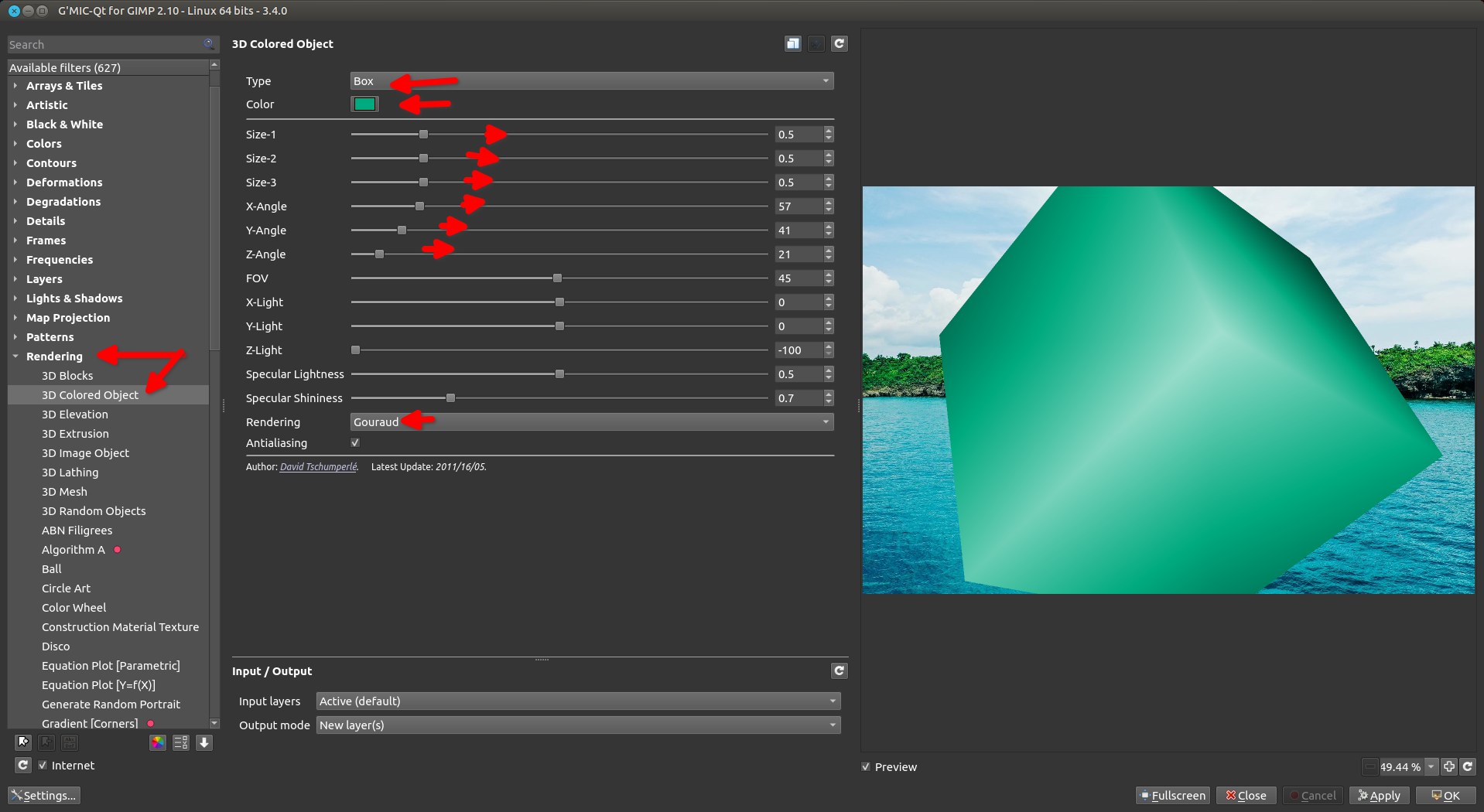Viewport: 1484px width, 812px height.
Task: Select the 3D Lathing filter
Action: [70, 472]
